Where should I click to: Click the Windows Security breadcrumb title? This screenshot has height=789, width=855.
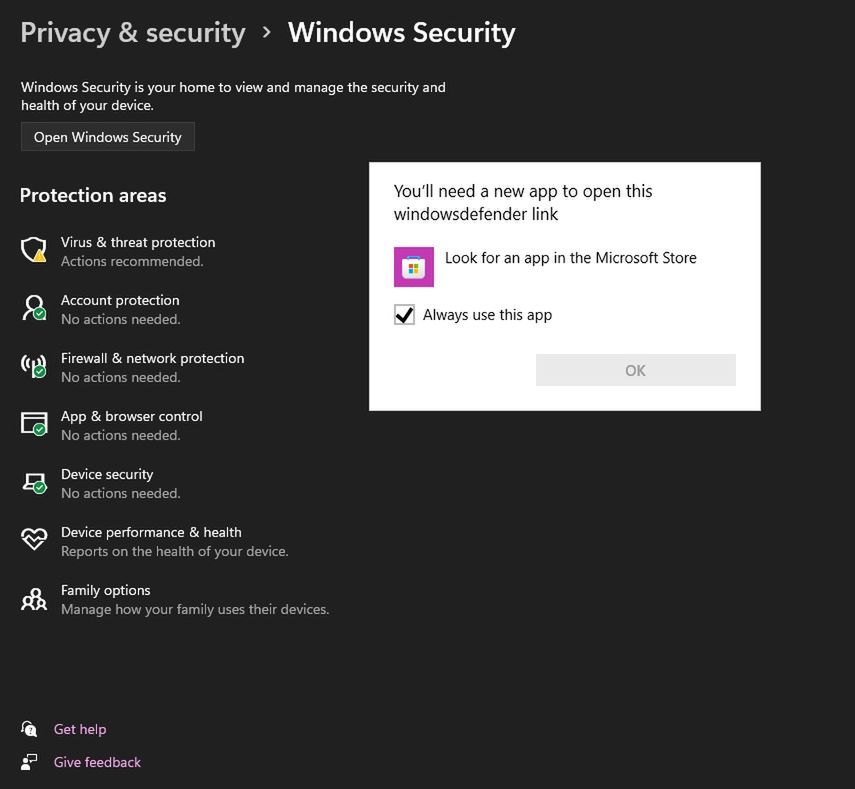pos(401,32)
